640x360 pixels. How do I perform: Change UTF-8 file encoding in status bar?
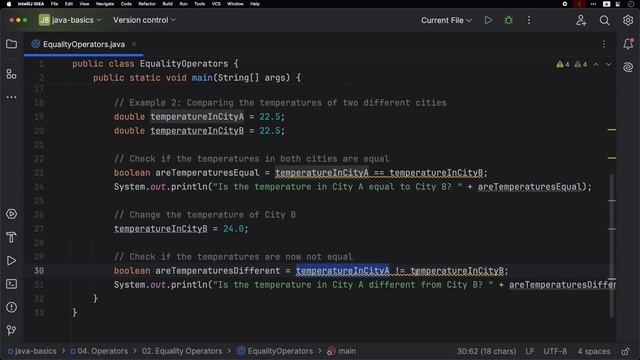pyautogui.click(x=555, y=351)
